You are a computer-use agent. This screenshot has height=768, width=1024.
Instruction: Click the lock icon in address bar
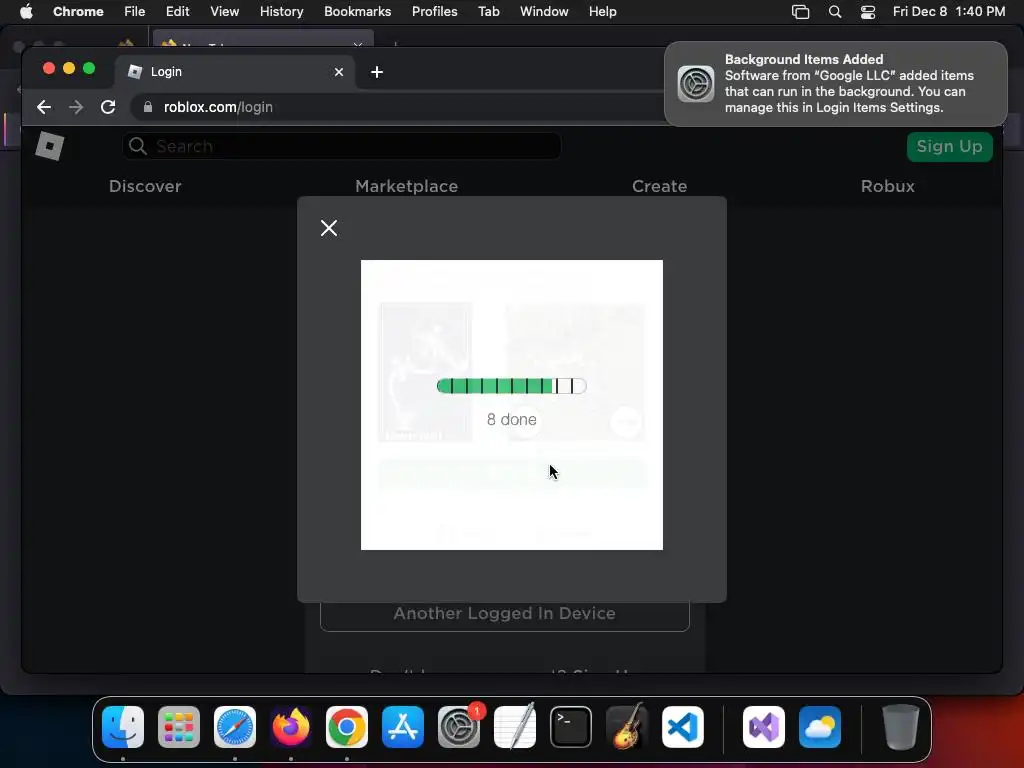tap(148, 107)
